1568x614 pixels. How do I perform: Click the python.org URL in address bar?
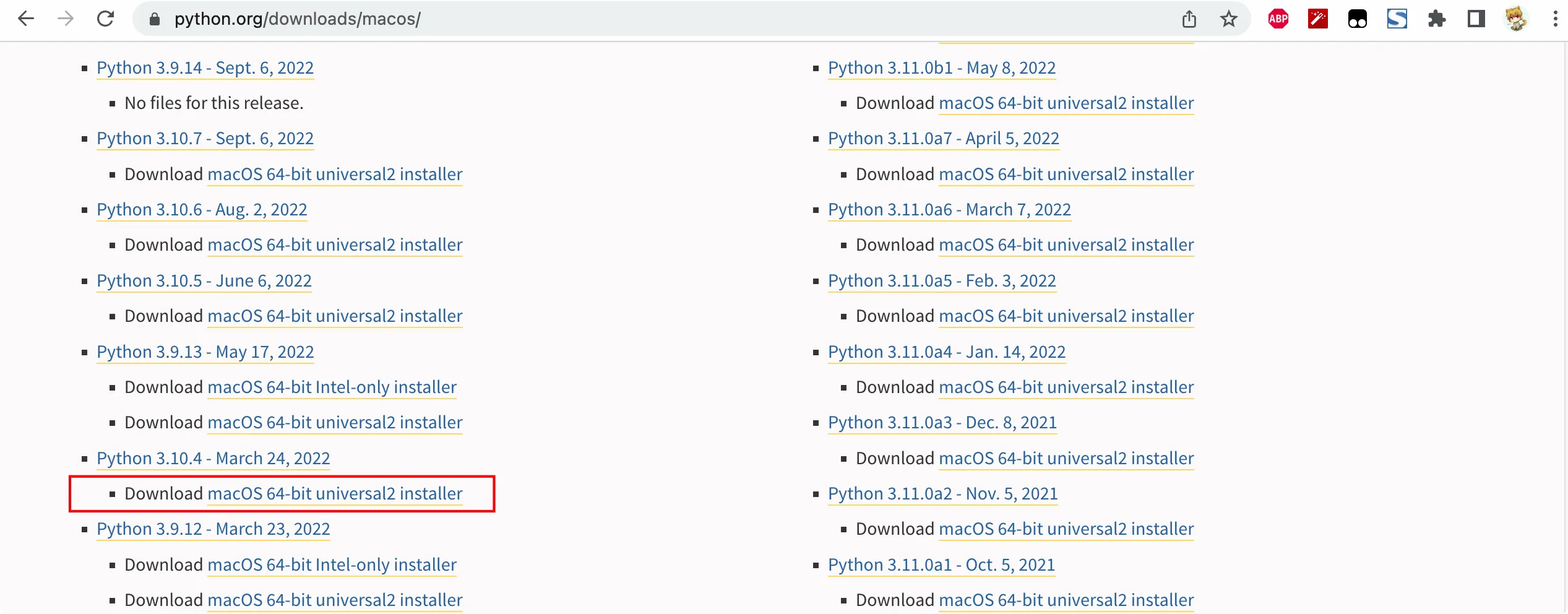[297, 19]
